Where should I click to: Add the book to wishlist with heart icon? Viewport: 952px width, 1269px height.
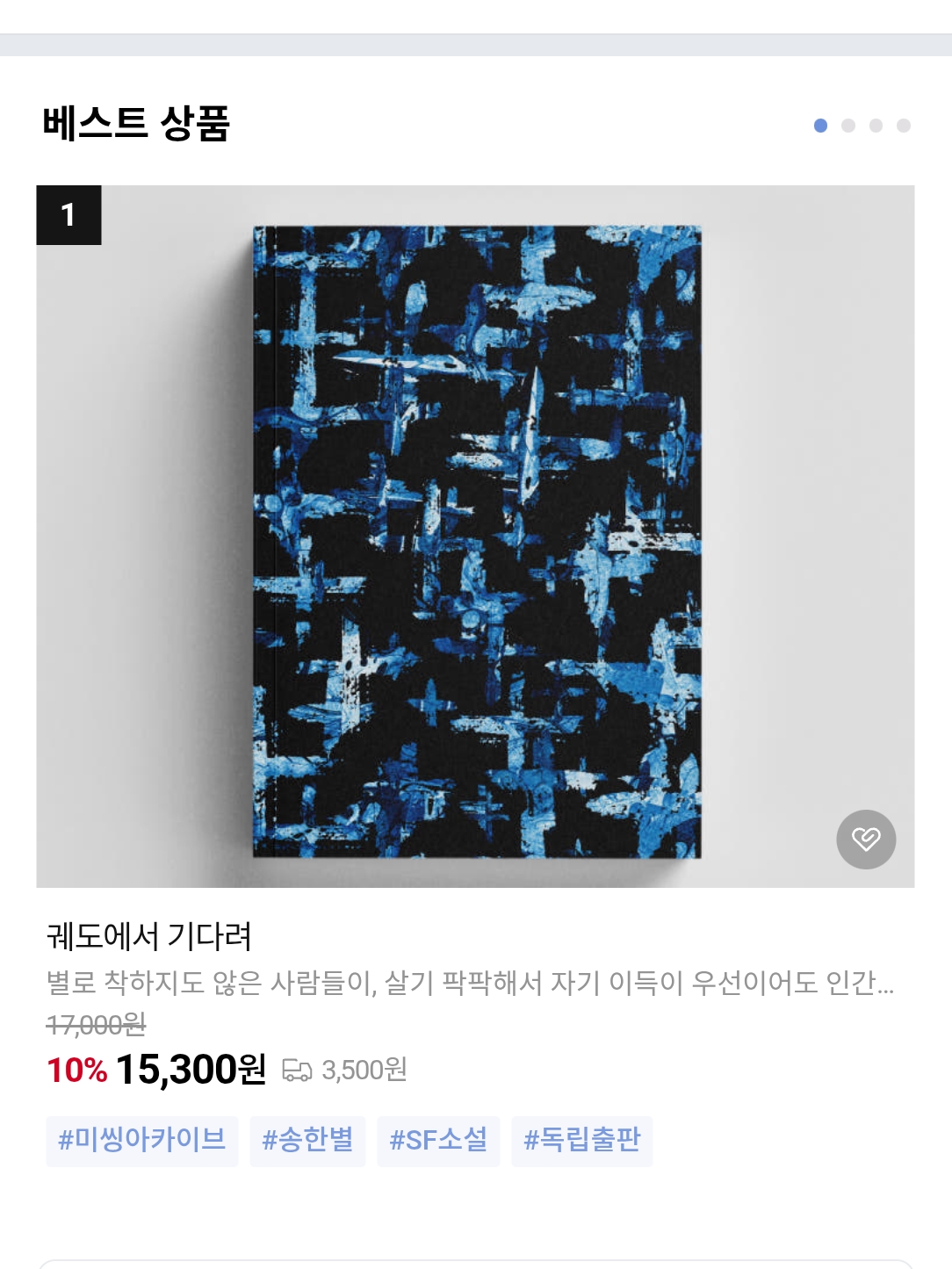click(x=866, y=840)
